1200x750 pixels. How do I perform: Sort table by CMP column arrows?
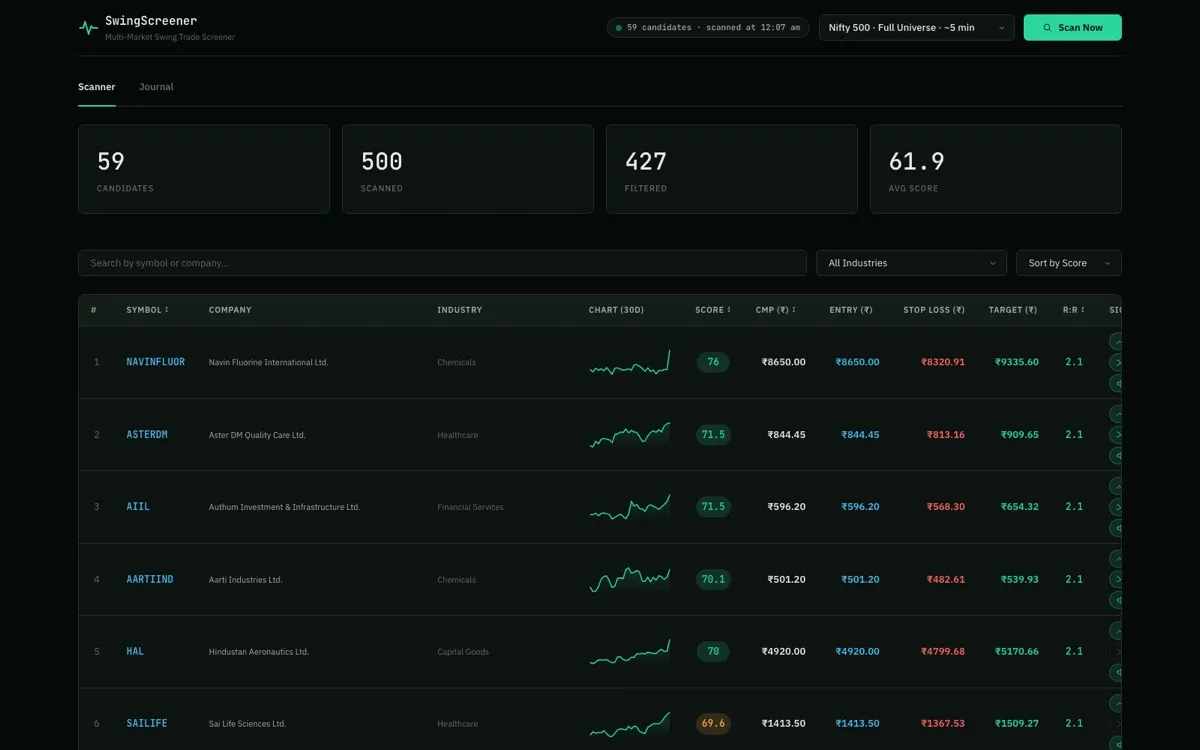[x=794, y=310]
